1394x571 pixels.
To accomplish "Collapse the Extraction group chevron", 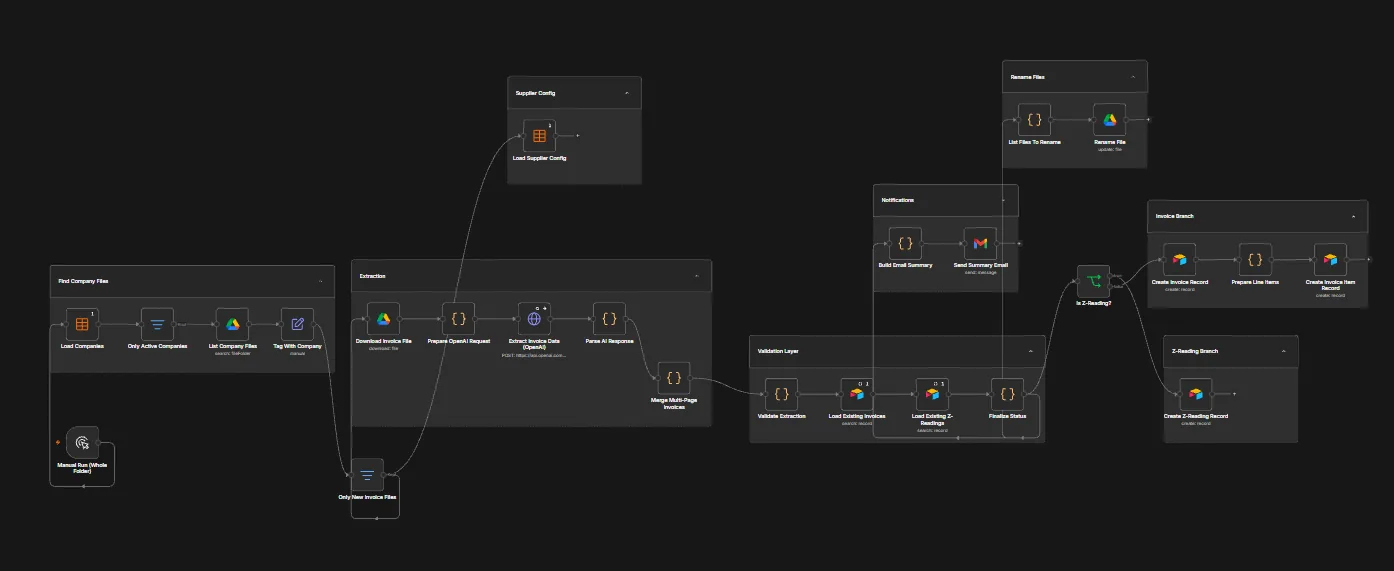I will 697,276.
